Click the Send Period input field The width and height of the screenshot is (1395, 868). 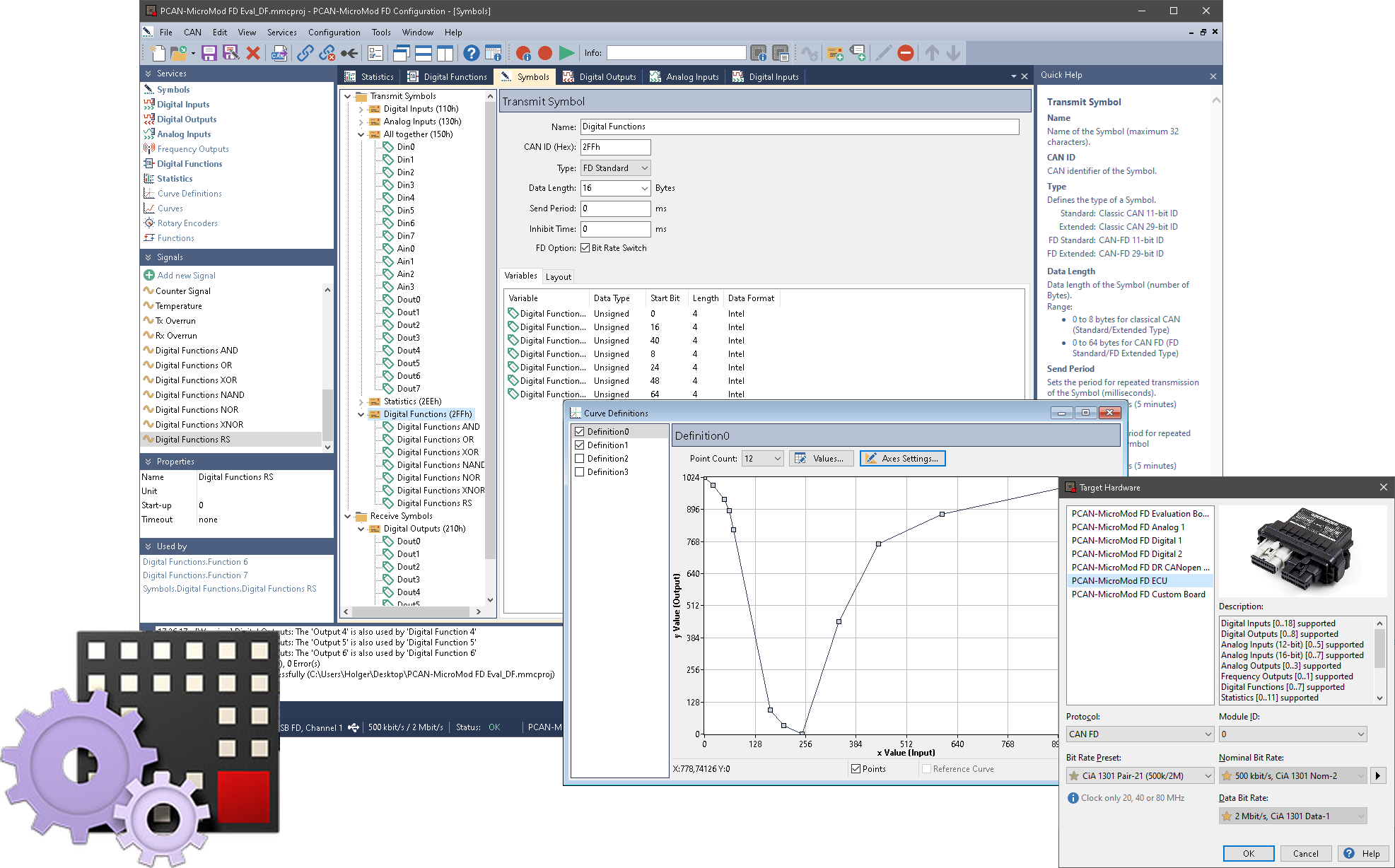(x=615, y=209)
